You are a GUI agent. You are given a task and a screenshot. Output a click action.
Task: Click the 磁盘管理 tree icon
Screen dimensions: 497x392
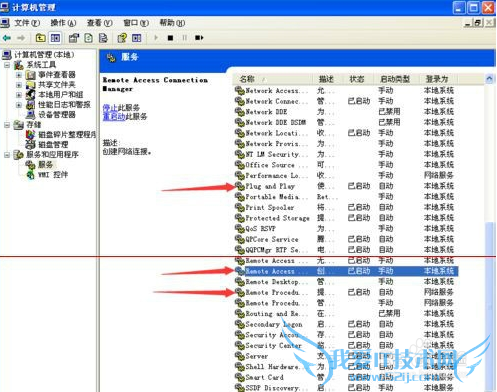click(x=31, y=145)
